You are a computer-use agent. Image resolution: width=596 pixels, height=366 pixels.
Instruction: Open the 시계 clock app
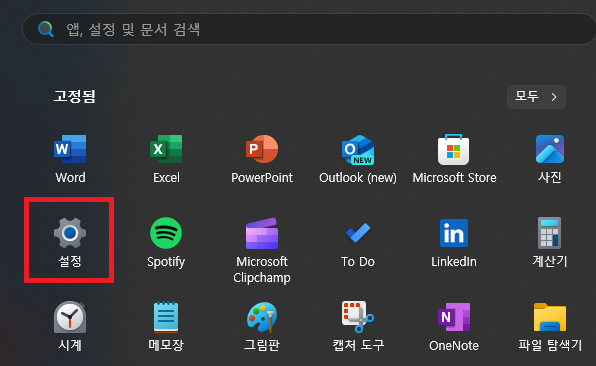[70, 326]
